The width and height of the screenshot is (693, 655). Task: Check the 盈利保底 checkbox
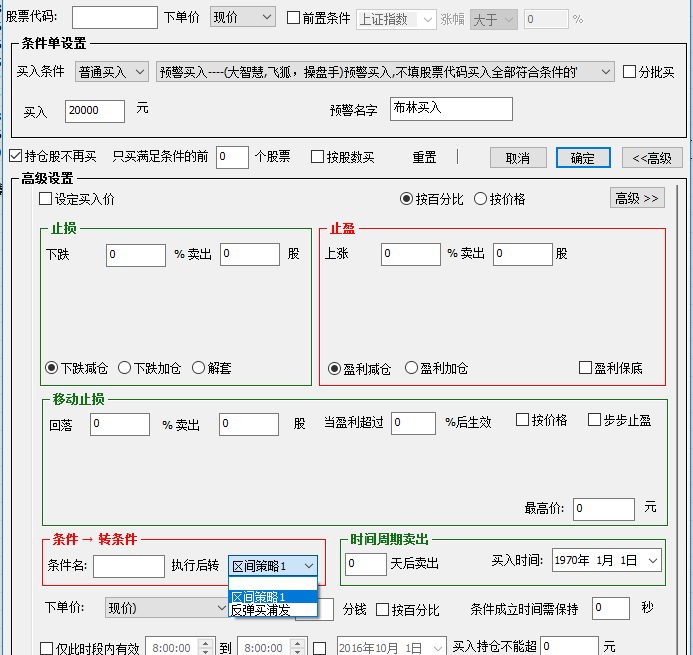click(586, 368)
